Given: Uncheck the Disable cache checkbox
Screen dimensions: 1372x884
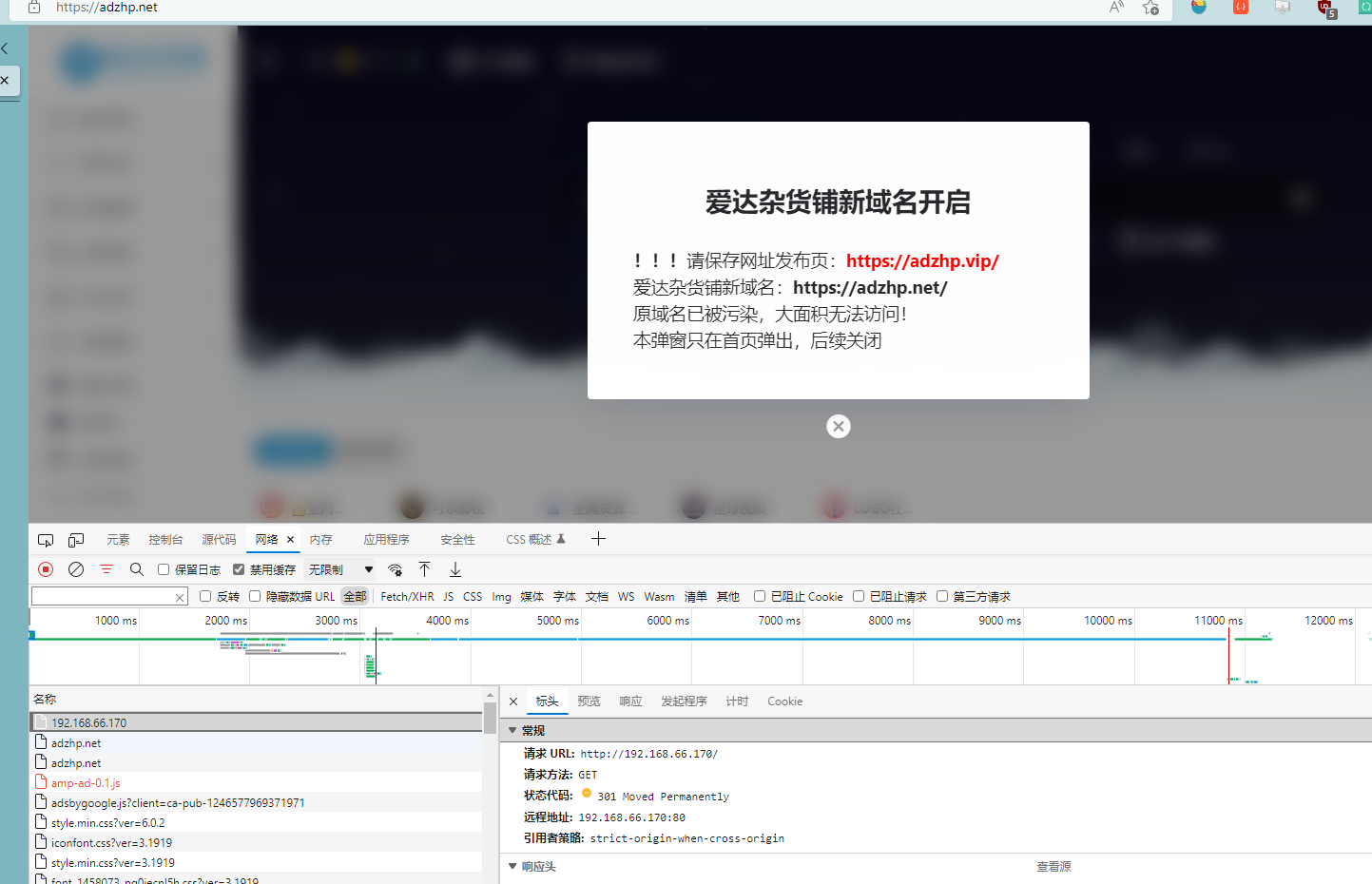Looking at the screenshot, I should [x=239, y=569].
